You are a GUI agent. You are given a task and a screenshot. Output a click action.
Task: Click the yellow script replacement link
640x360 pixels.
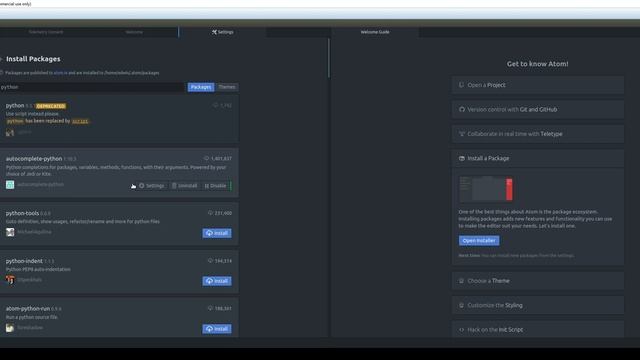80,121
